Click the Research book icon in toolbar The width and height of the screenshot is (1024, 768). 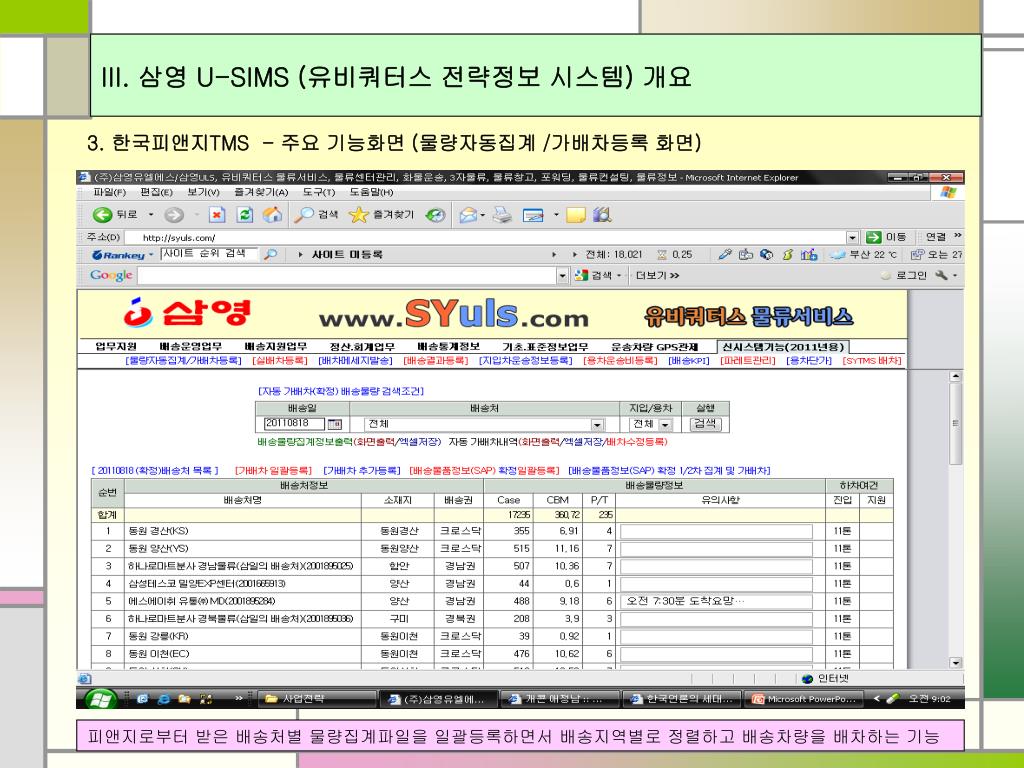click(602, 215)
